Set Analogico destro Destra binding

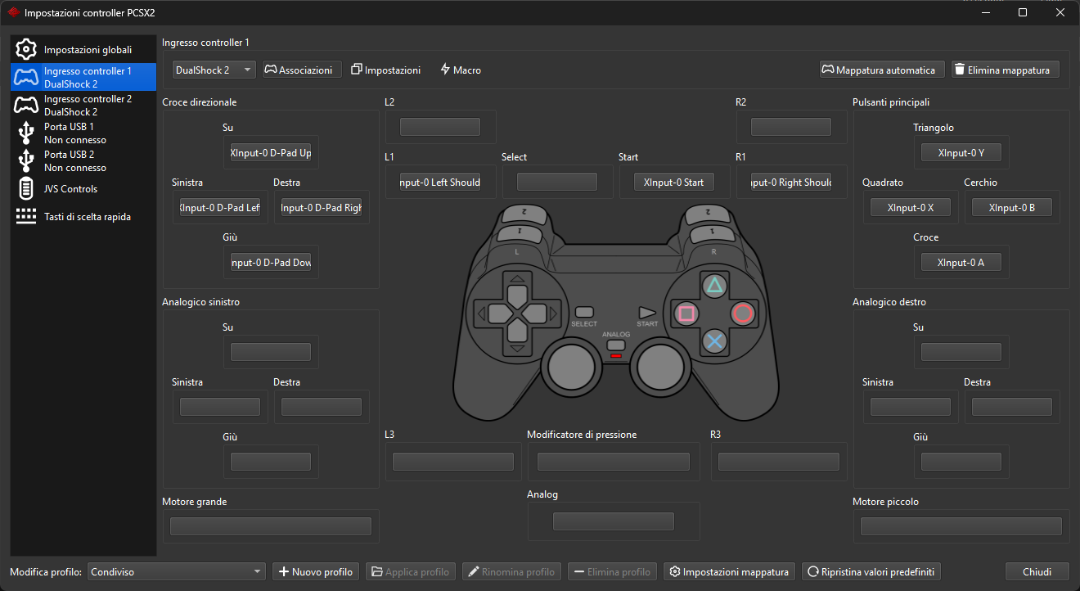point(1012,407)
